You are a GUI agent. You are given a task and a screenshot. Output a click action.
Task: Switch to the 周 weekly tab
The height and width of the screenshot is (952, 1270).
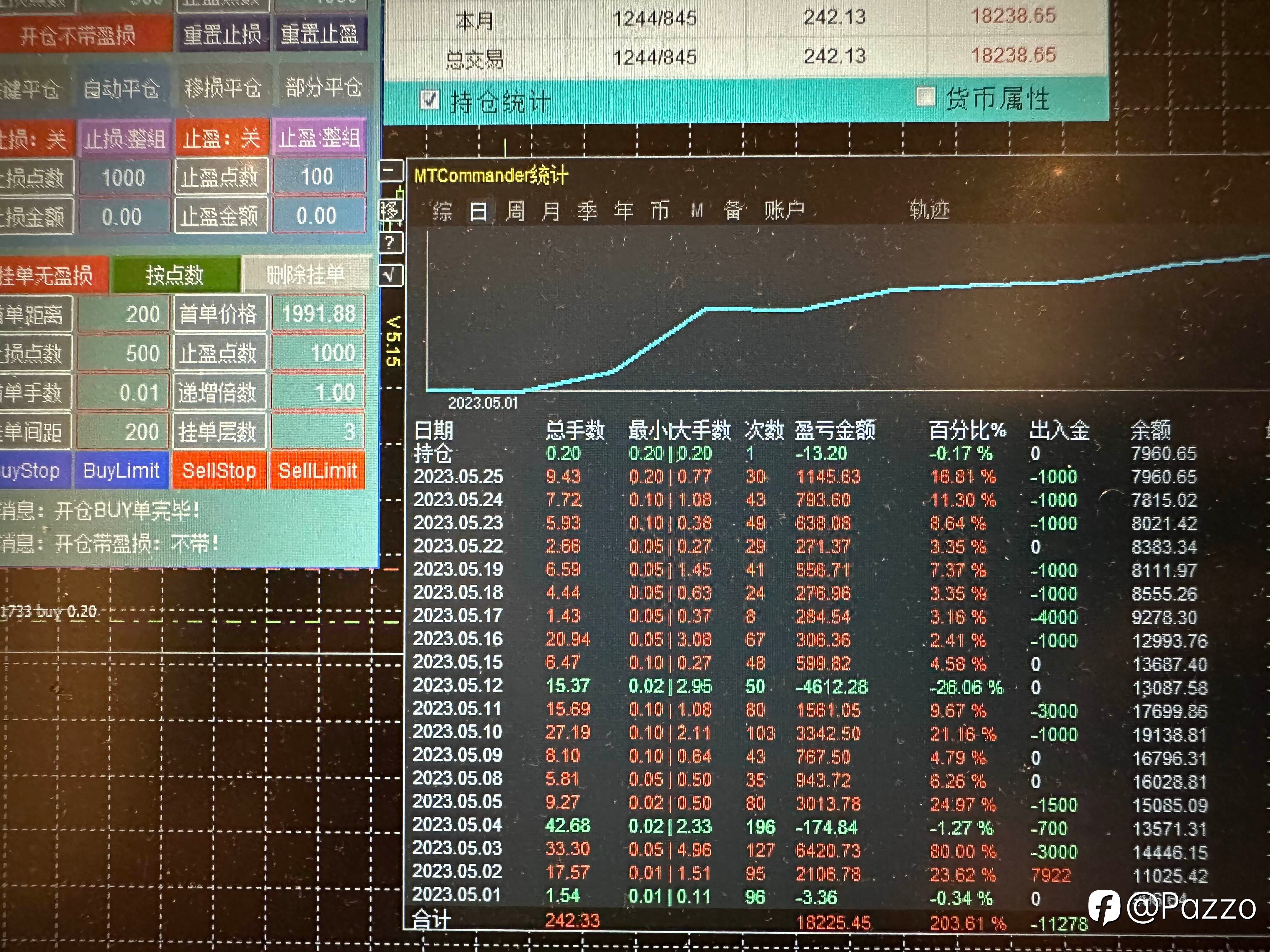pyautogui.click(x=515, y=211)
